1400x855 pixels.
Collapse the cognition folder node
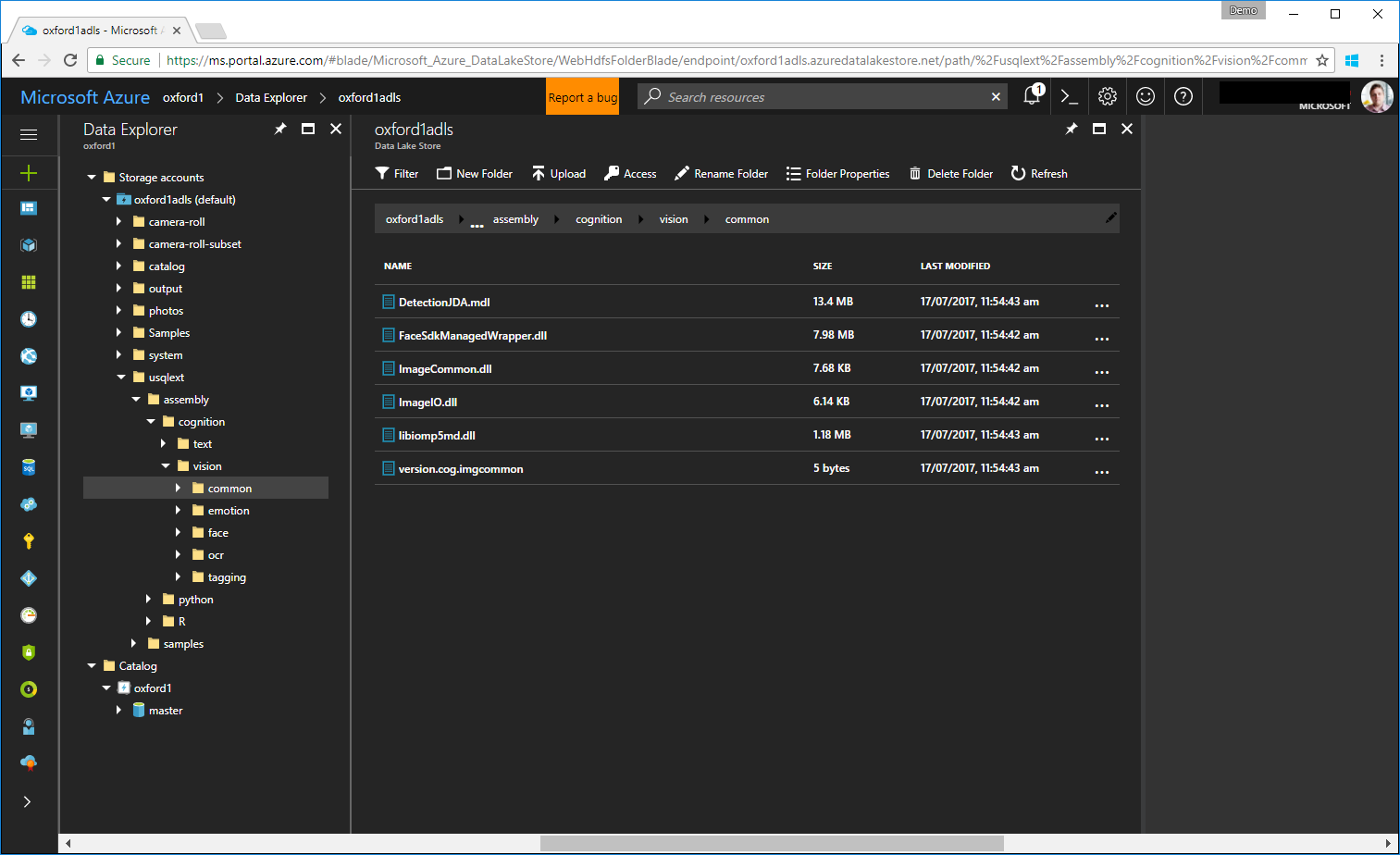pos(151,421)
